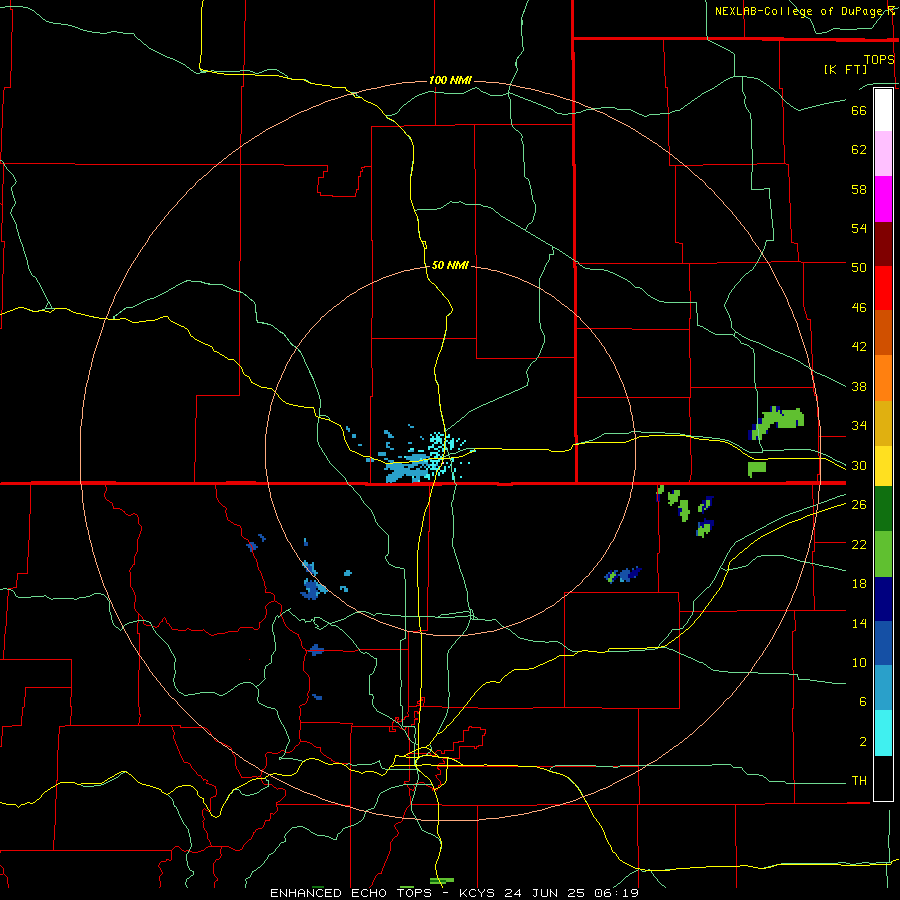Click the "14" legend value
Screen dimensions: 900x900
[859, 623]
